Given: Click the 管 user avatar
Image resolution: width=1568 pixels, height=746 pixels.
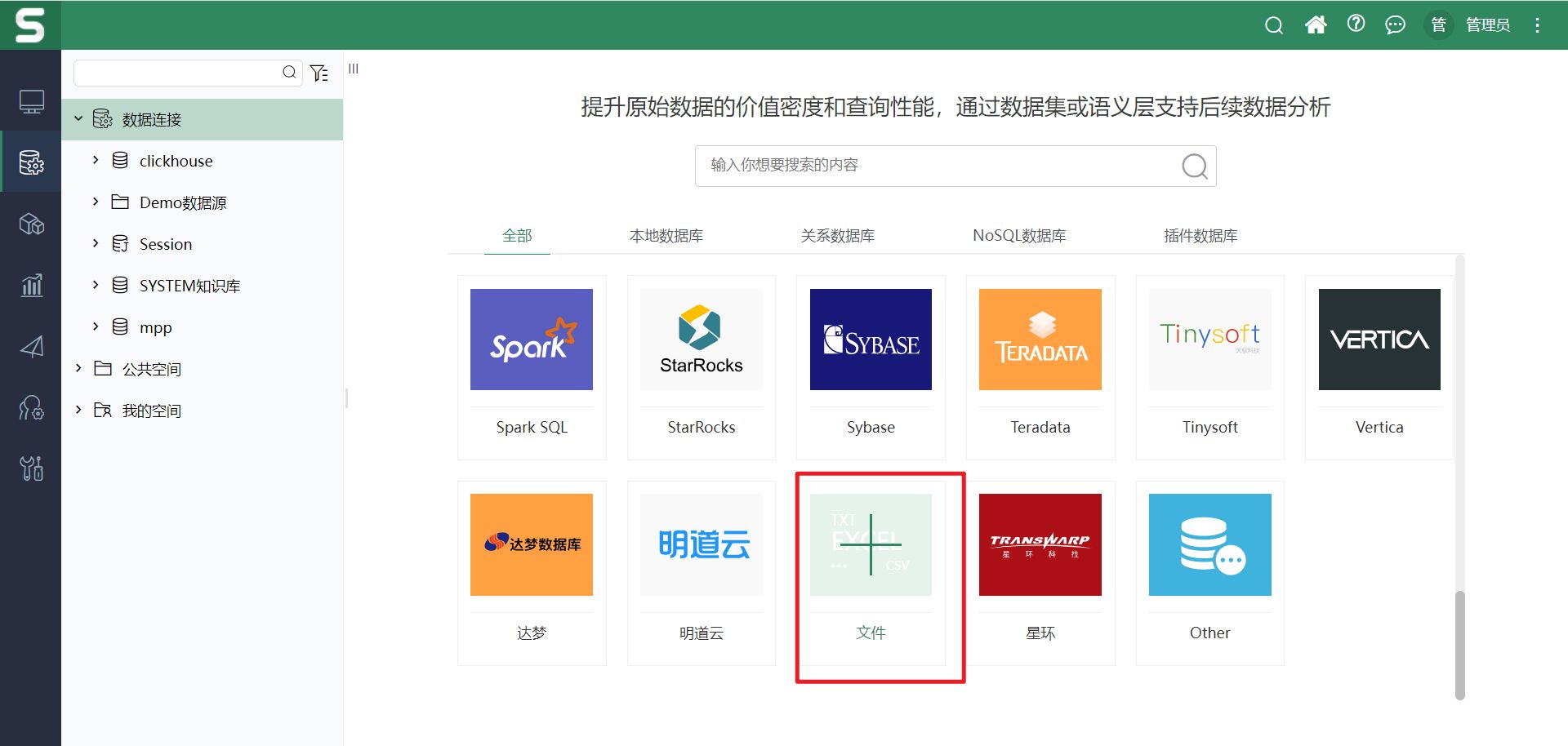Looking at the screenshot, I should point(1438,25).
